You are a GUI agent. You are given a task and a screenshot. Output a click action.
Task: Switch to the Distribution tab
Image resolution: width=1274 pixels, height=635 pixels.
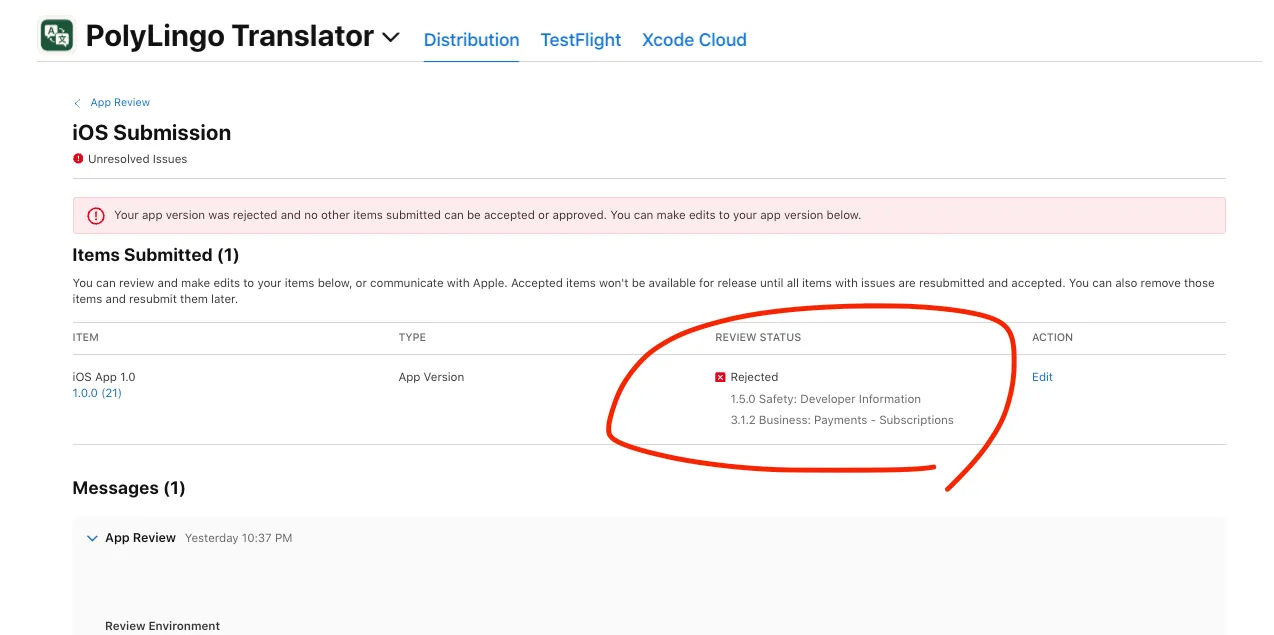coord(471,40)
